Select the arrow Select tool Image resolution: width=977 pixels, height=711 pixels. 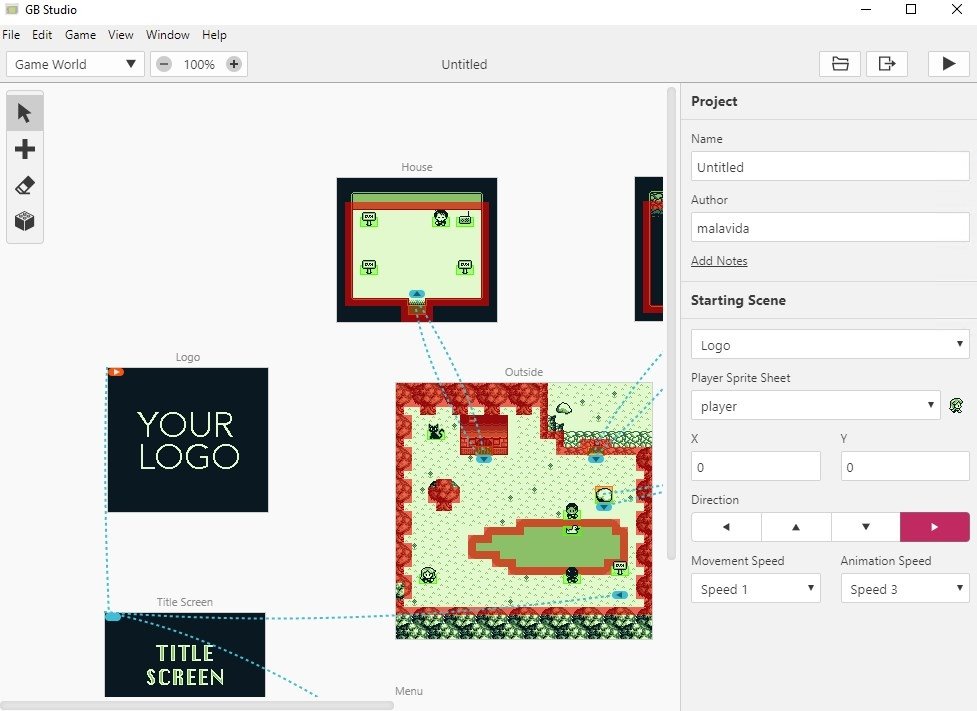(24, 113)
